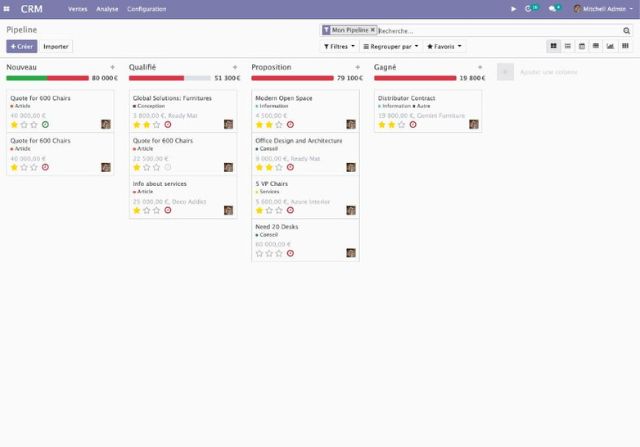This screenshot has height=447, width=640.
Task: Open the activities clock icon in navbar
Action: pyautogui.click(x=528, y=9)
